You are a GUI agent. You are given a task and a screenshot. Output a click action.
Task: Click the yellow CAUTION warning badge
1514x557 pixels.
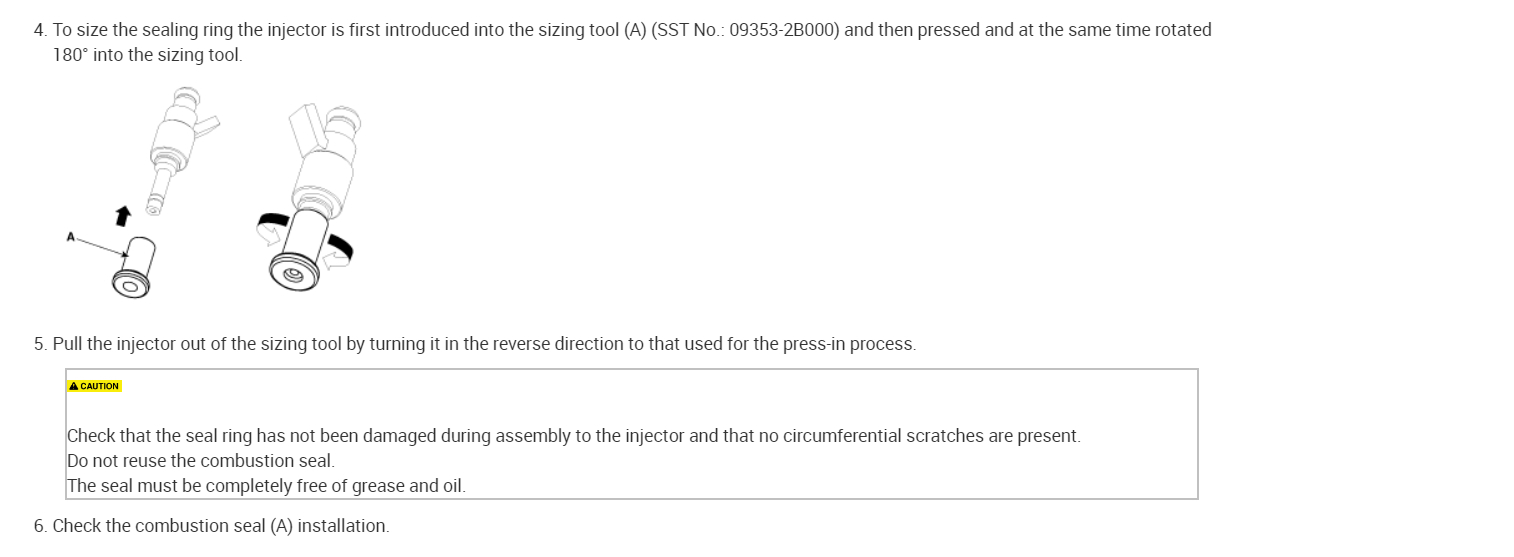click(x=95, y=386)
